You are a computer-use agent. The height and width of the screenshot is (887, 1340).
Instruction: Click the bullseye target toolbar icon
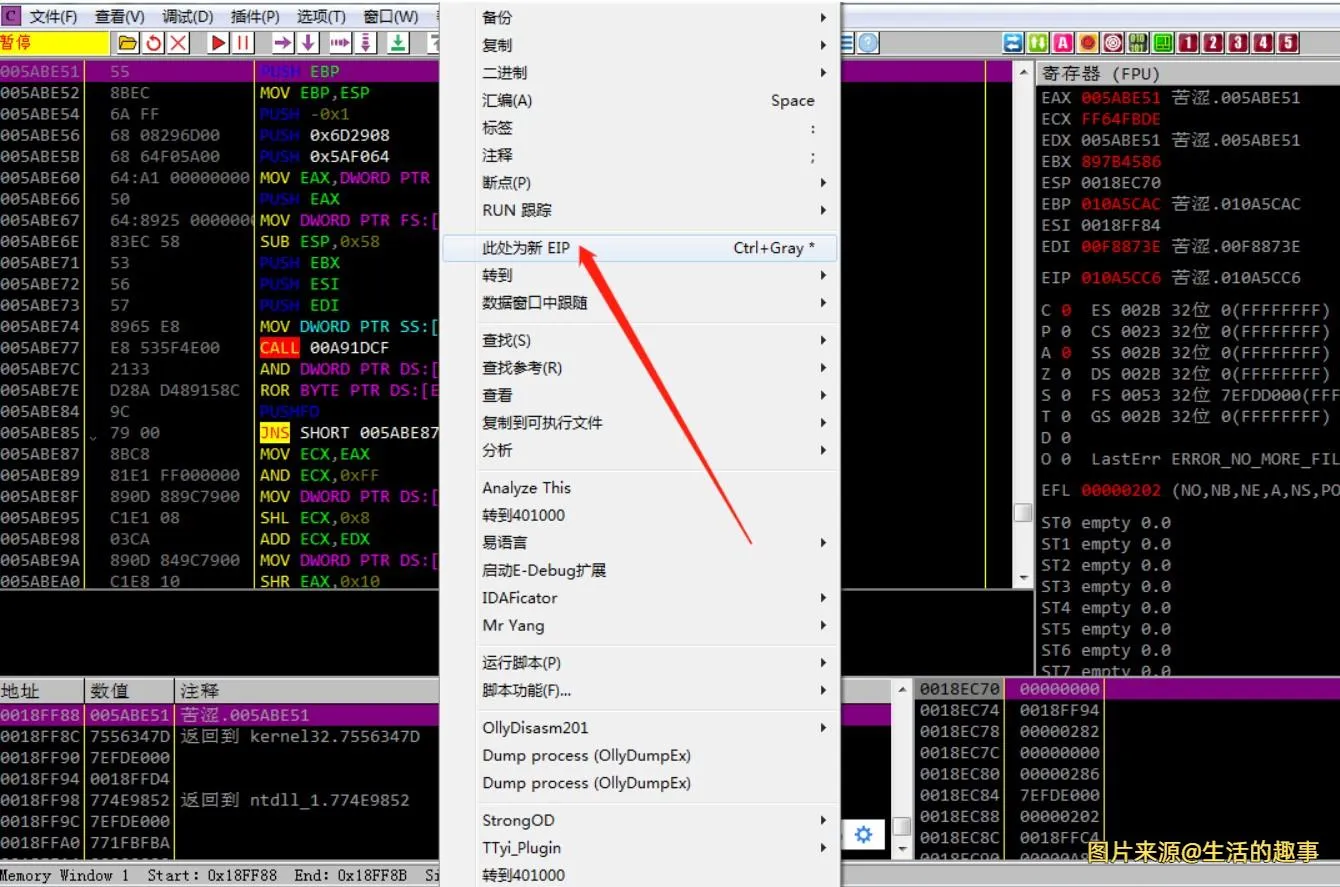[x=1114, y=42]
